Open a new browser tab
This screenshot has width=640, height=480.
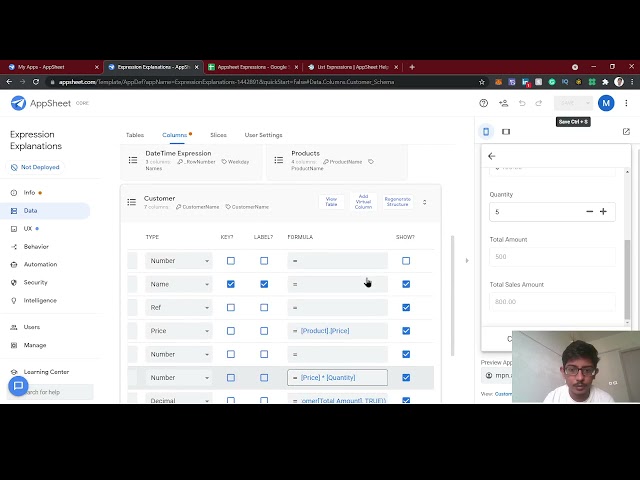(x=412, y=67)
